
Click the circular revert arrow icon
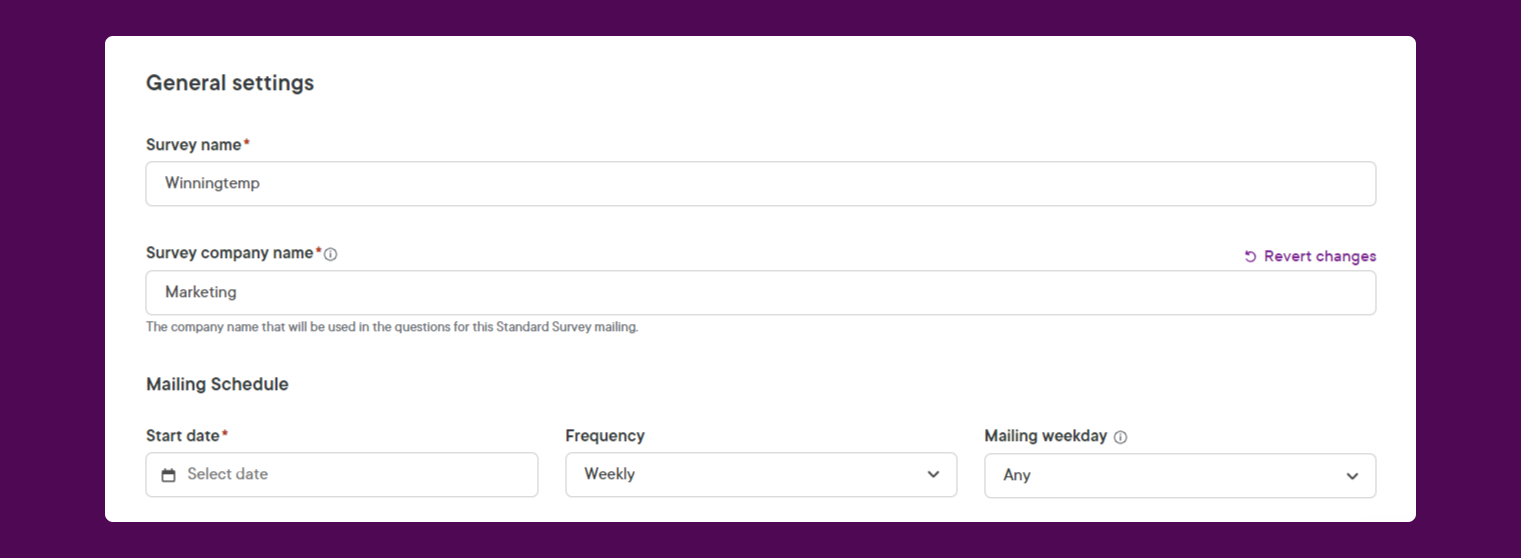tap(1250, 257)
